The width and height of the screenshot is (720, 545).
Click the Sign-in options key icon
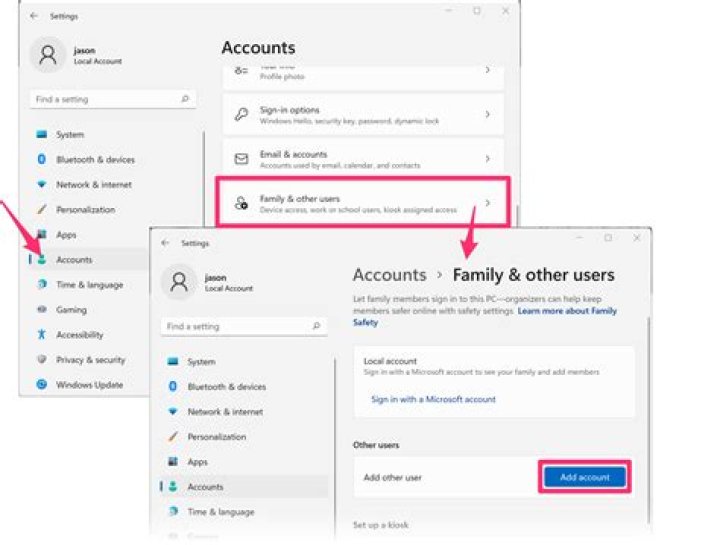pos(241,114)
